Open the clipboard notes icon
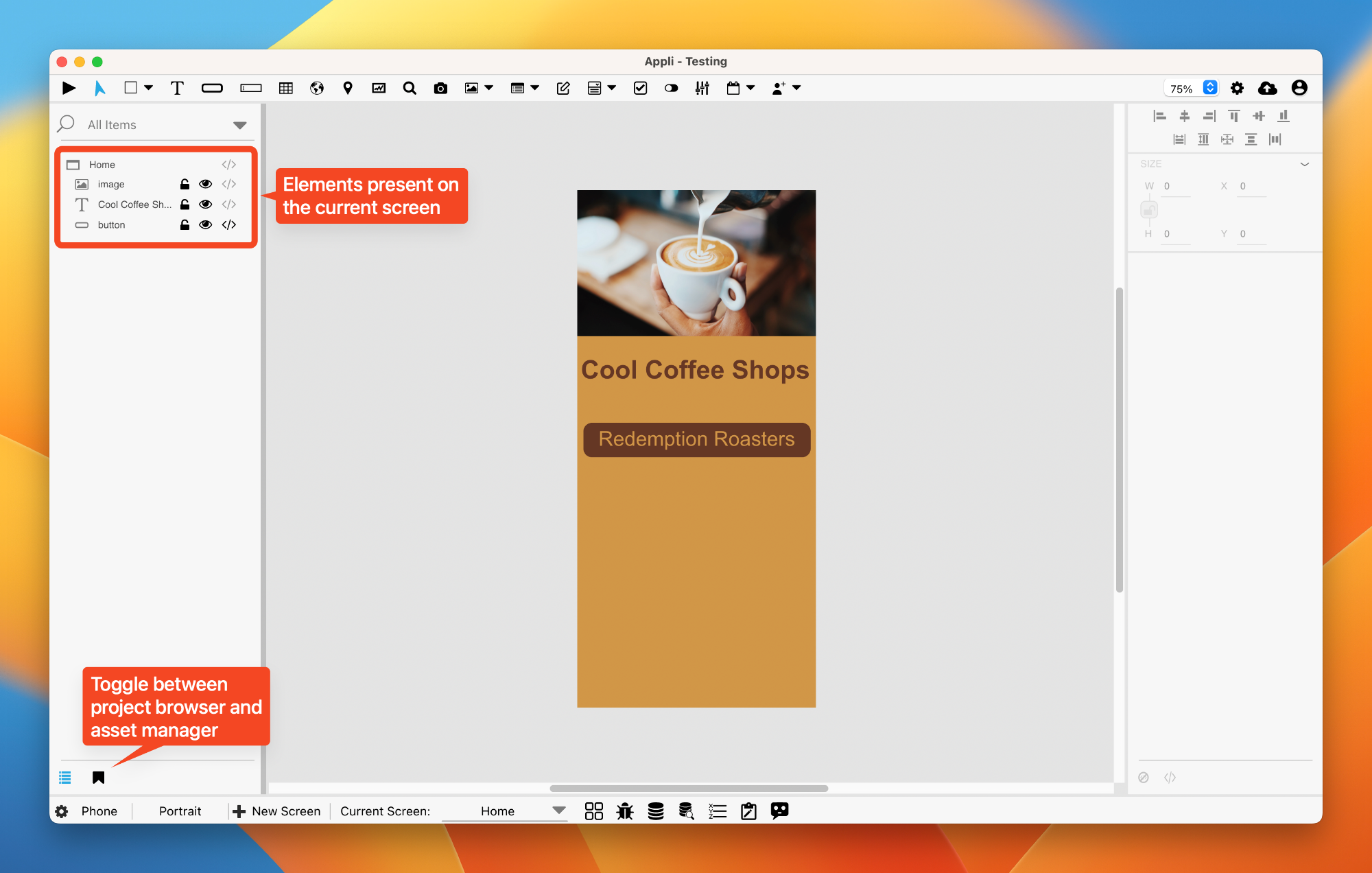1372x873 pixels. pos(748,811)
